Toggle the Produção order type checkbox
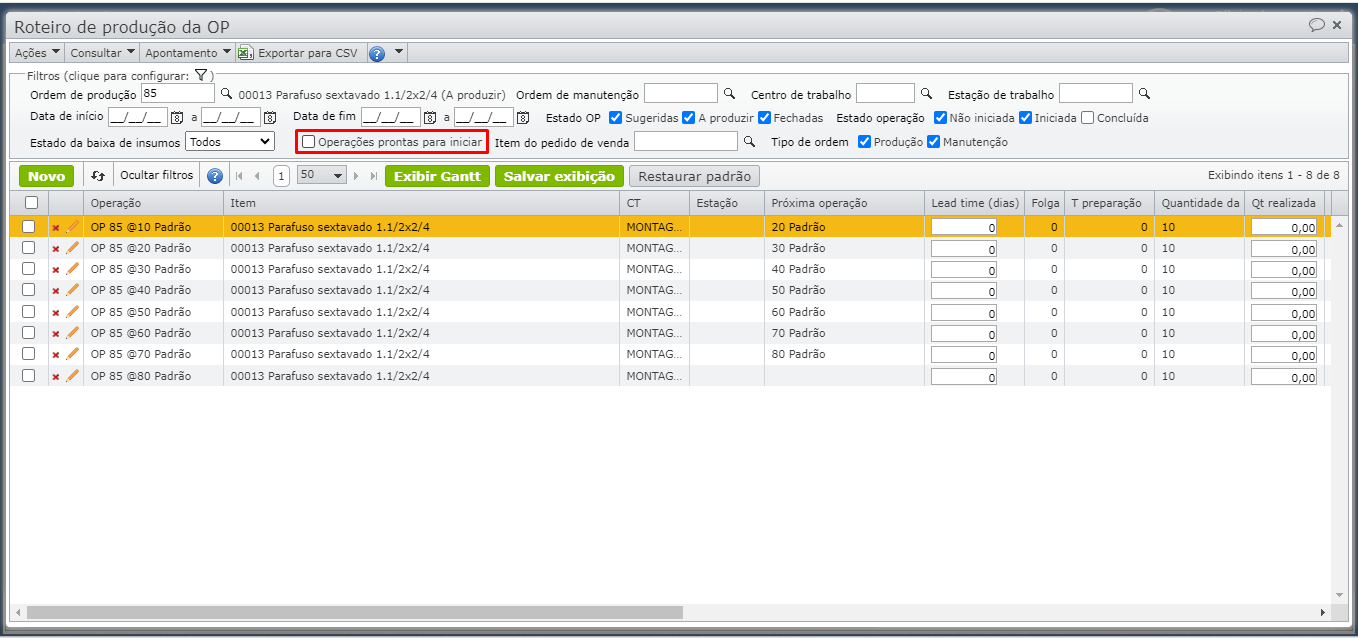This screenshot has width=1358, height=638. click(x=865, y=142)
